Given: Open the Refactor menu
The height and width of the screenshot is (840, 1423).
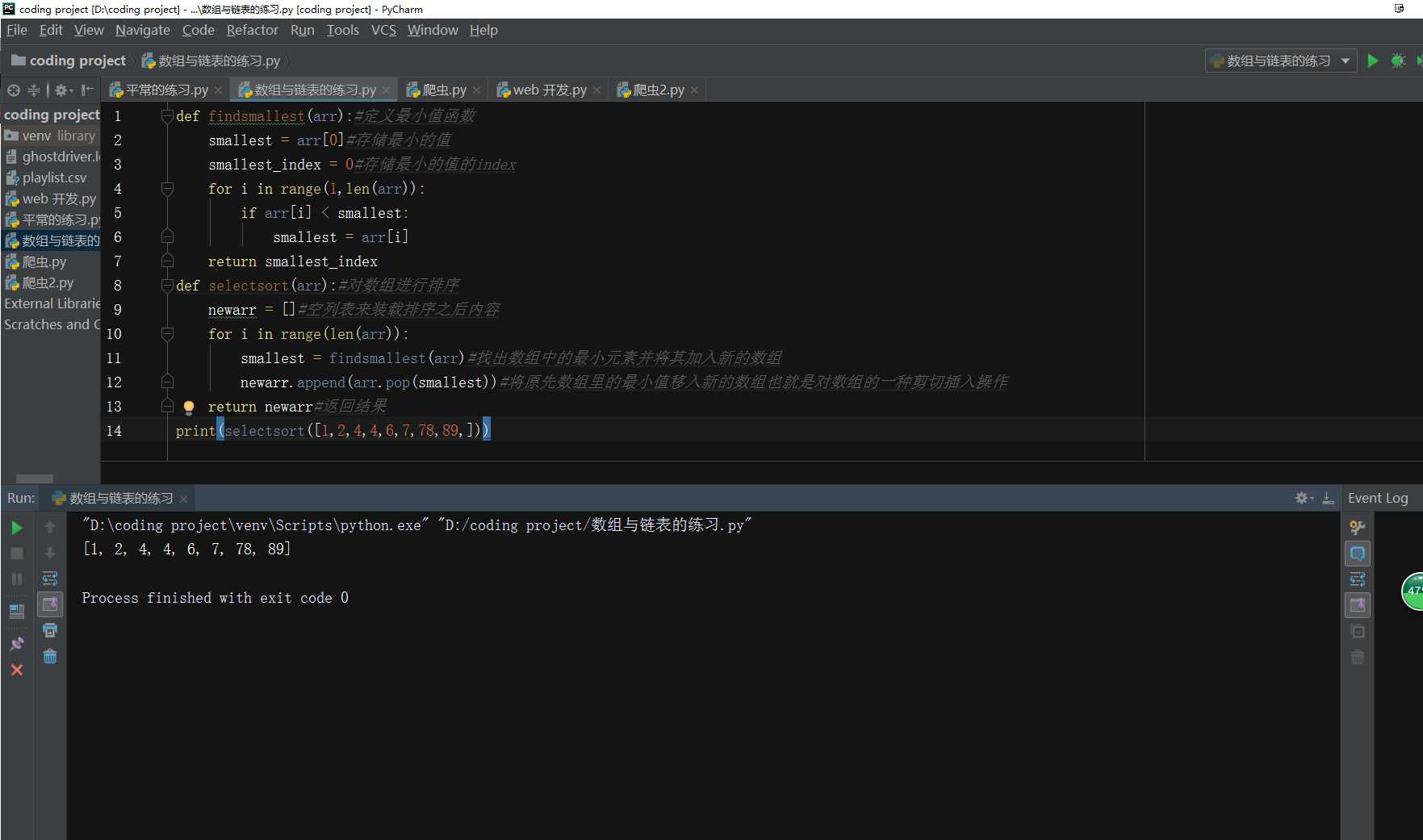Looking at the screenshot, I should 252,30.
